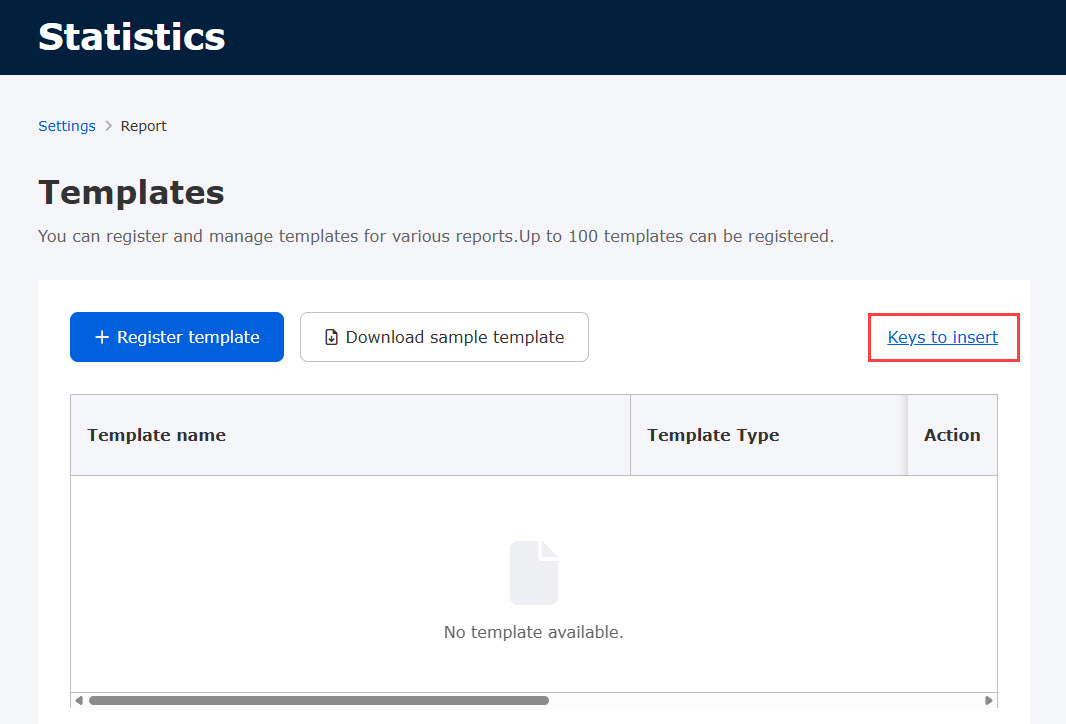The height and width of the screenshot is (724, 1066).
Task: Click the templates description text about 100 templates
Action: (435, 237)
